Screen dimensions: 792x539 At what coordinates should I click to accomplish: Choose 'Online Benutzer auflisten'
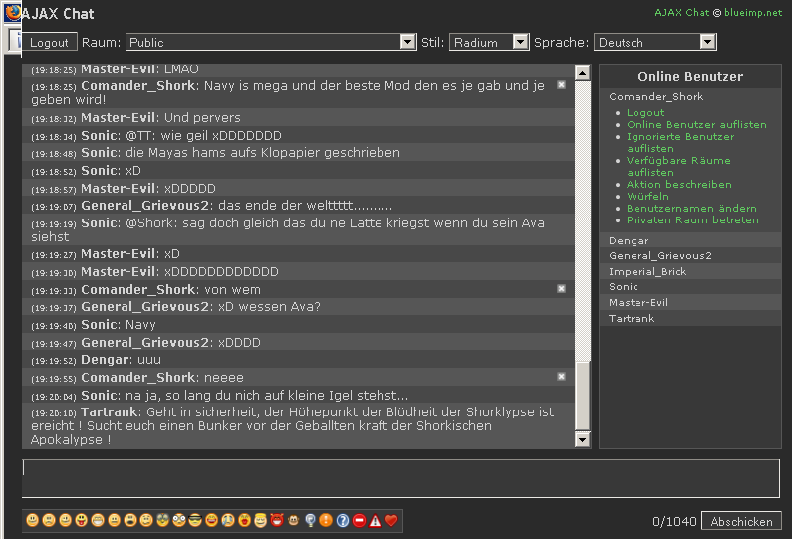tap(697, 124)
